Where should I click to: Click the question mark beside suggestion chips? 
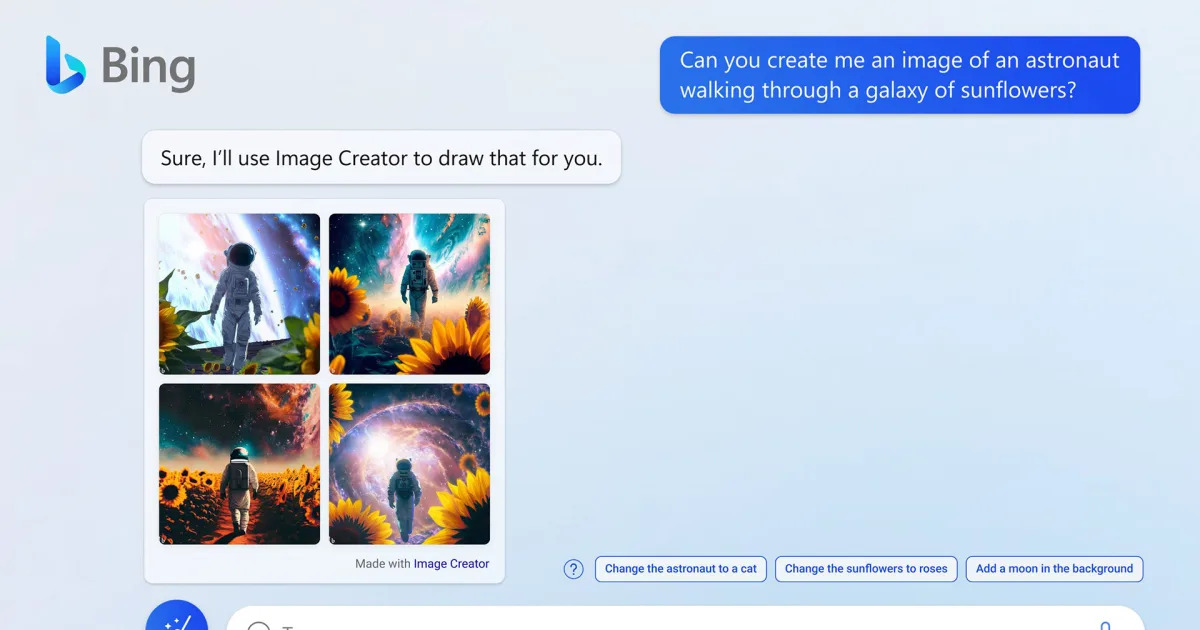(573, 568)
